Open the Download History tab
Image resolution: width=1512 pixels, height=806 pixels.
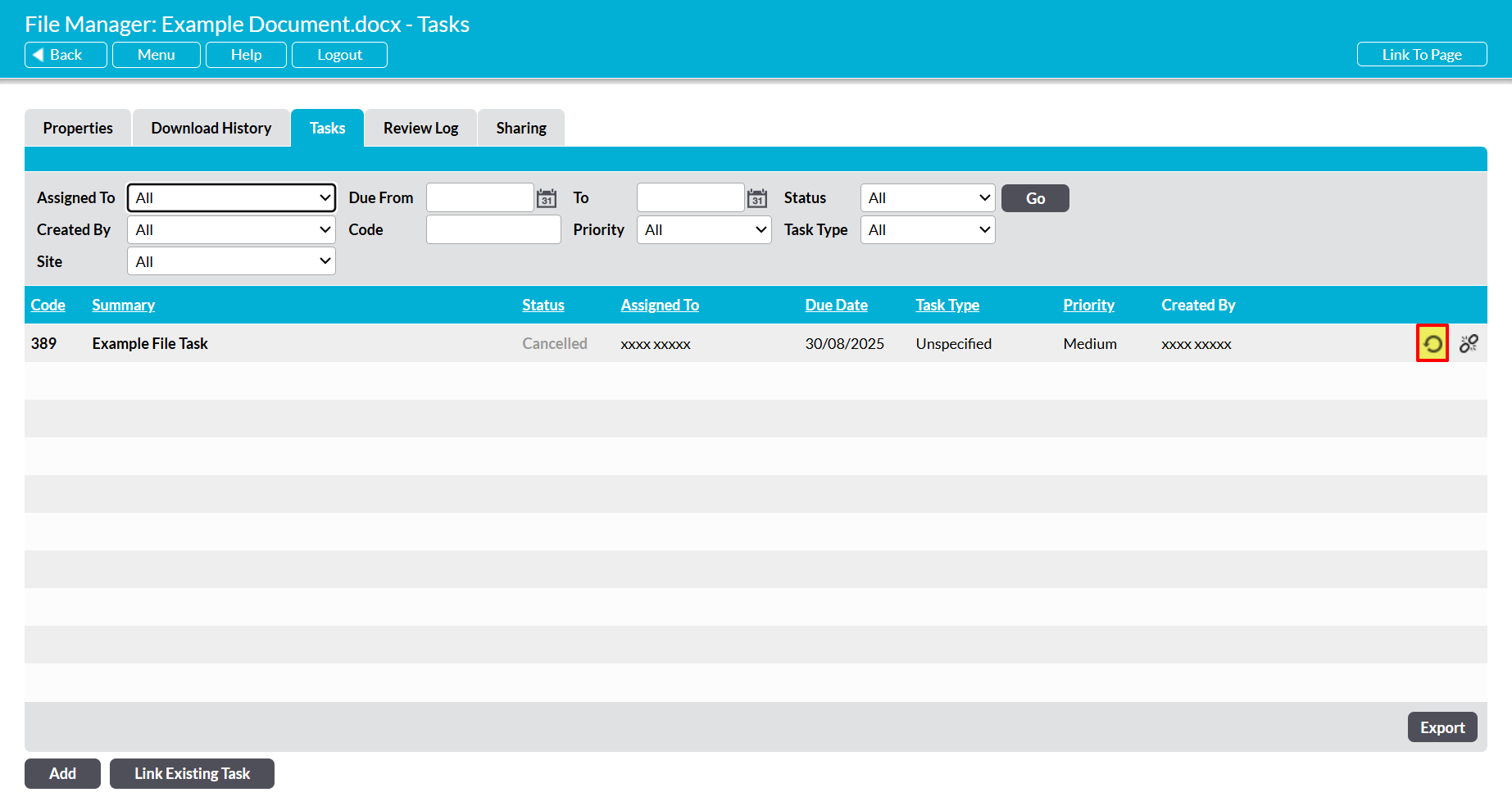[x=211, y=129]
